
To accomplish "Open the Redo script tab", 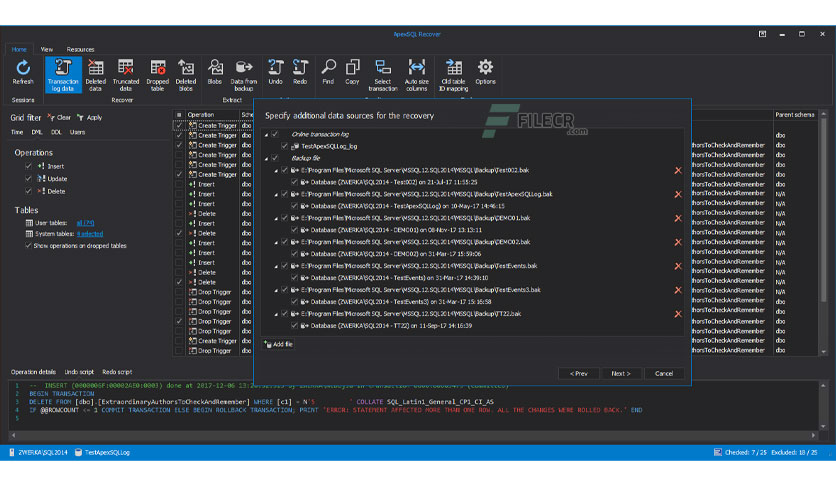I will coord(117,372).
